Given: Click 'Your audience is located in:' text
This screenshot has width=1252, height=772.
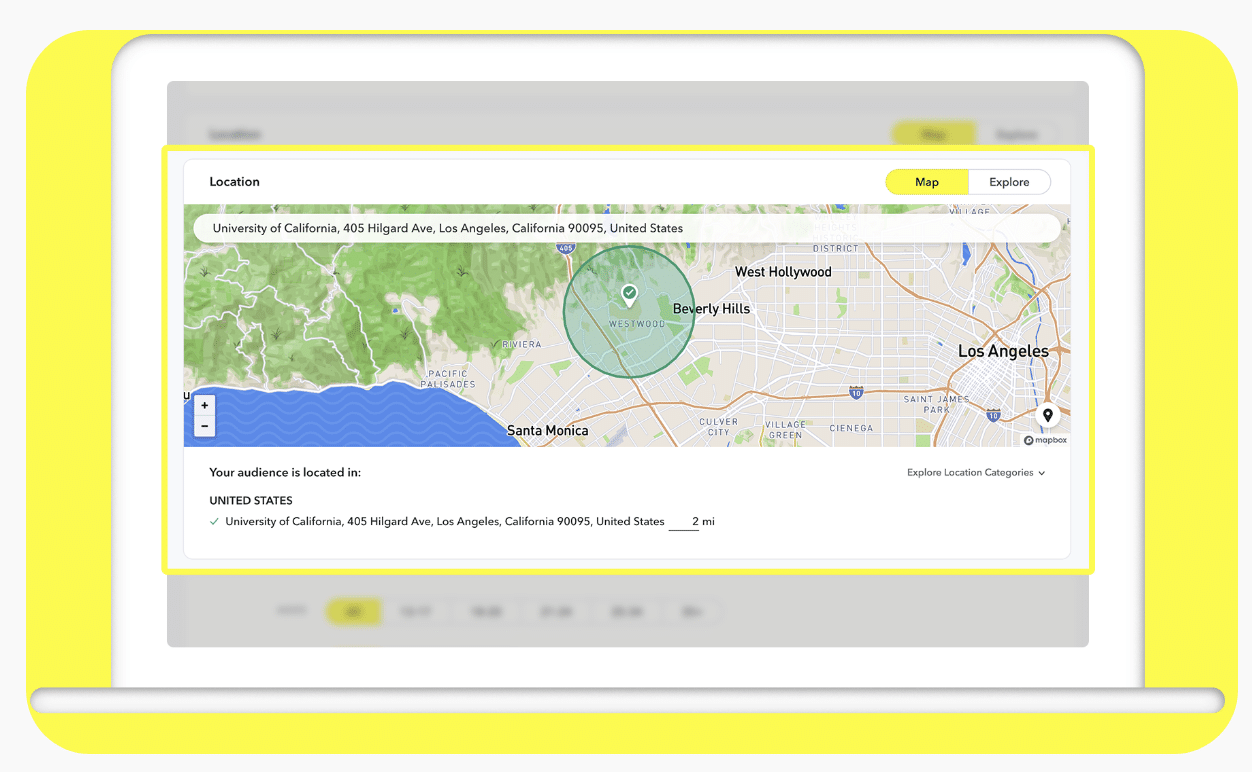Looking at the screenshot, I should coord(285,473).
